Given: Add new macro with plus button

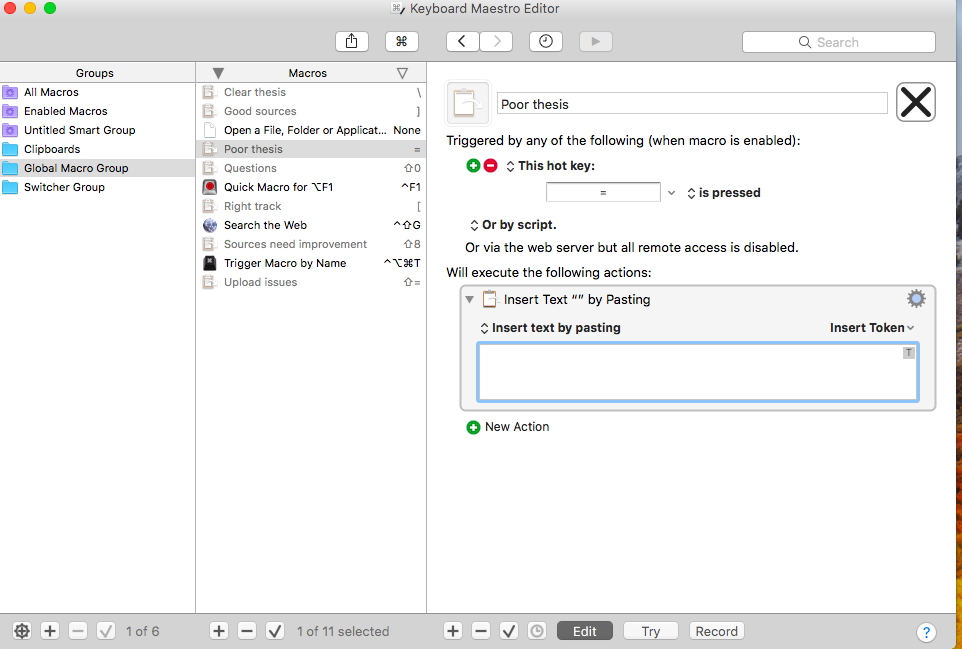Looking at the screenshot, I should [x=219, y=631].
